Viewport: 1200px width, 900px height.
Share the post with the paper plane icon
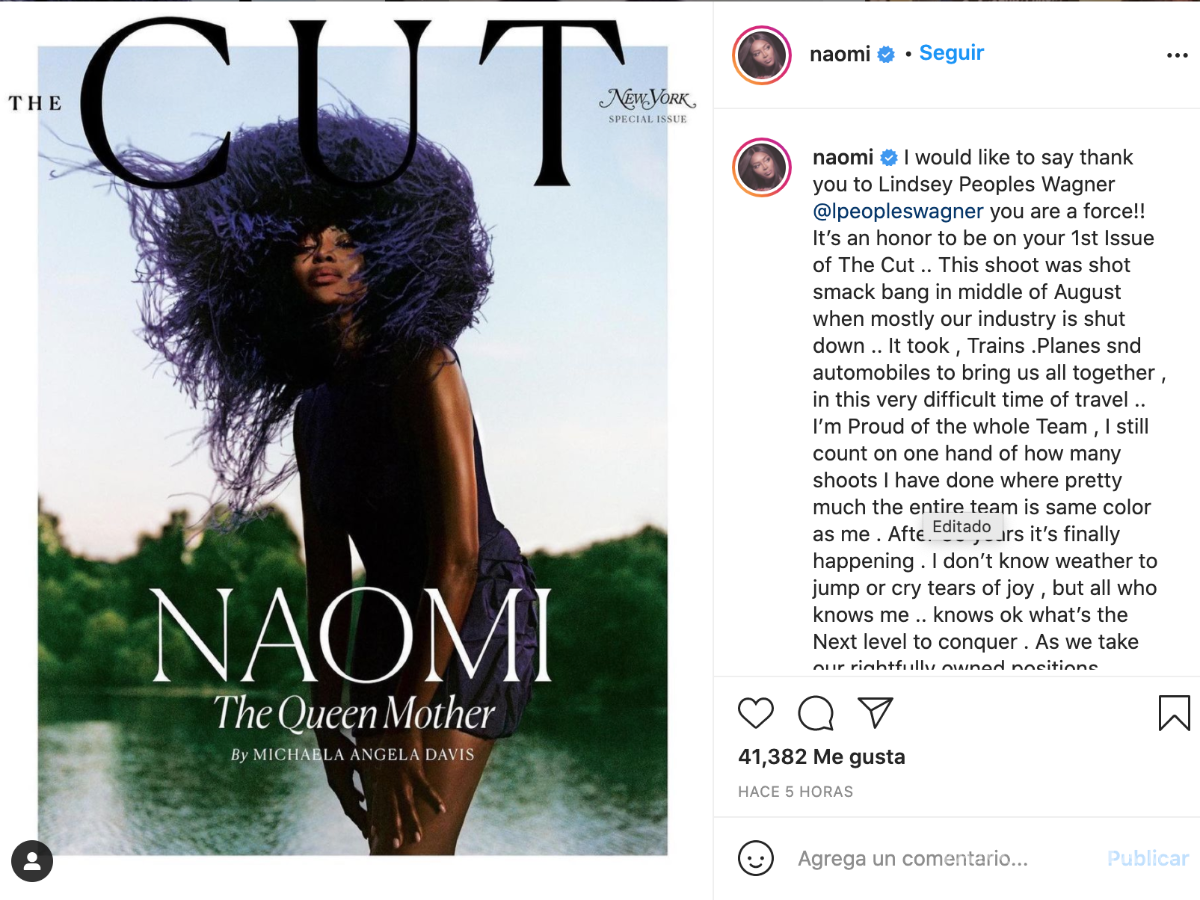click(875, 712)
